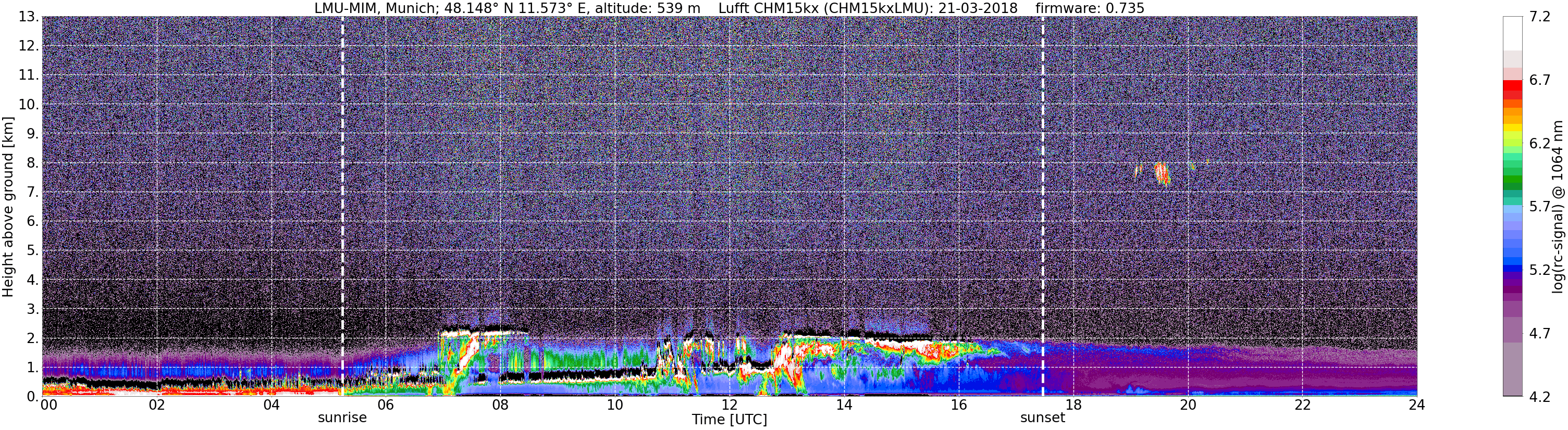The image size is (1568, 430).
Task: Click the colorbar tick label '7.2'
Action: (1540, 17)
